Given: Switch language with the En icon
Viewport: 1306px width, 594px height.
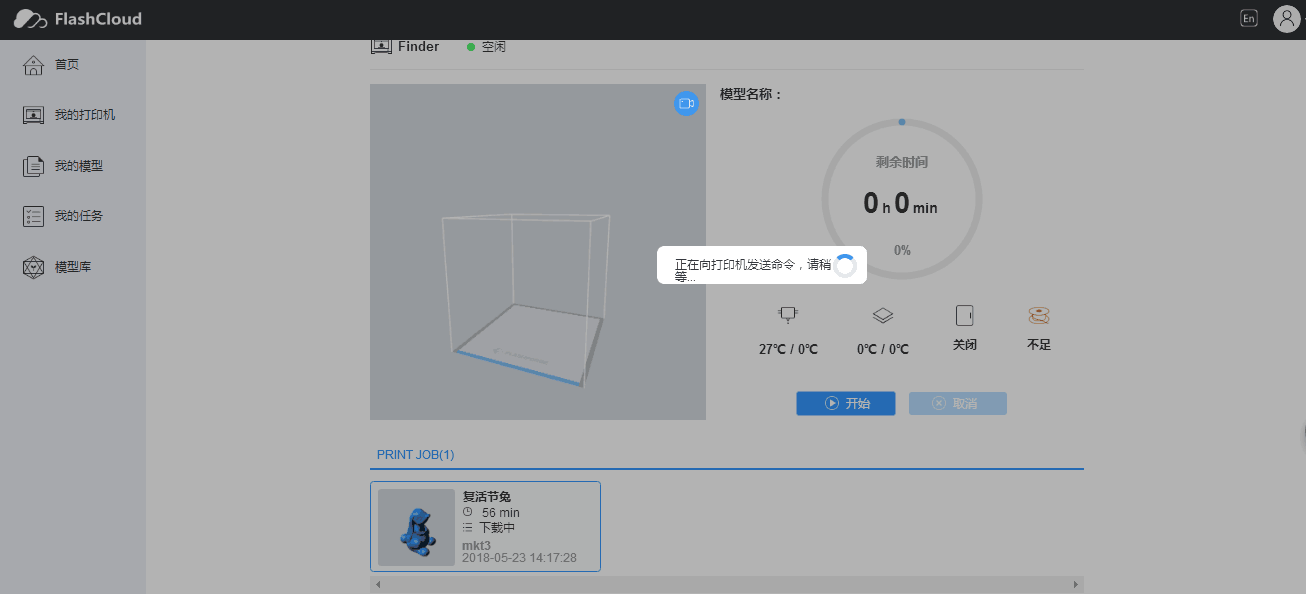Looking at the screenshot, I should (1248, 18).
